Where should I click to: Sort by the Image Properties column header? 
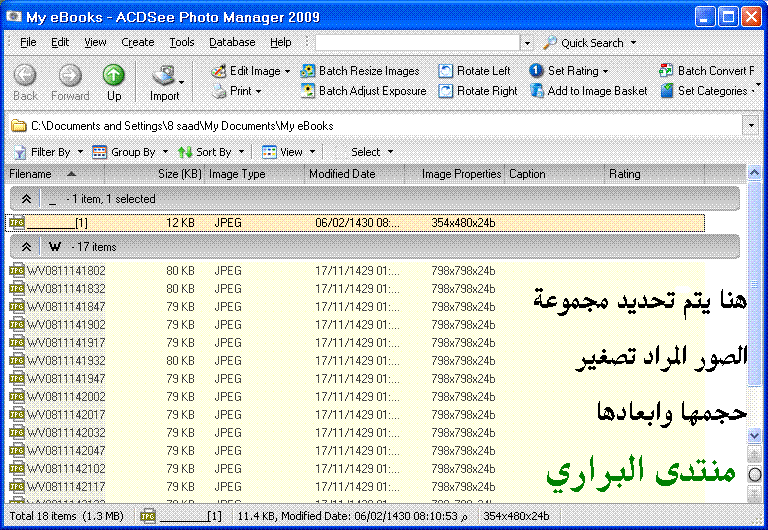click(x=455, y=174)
